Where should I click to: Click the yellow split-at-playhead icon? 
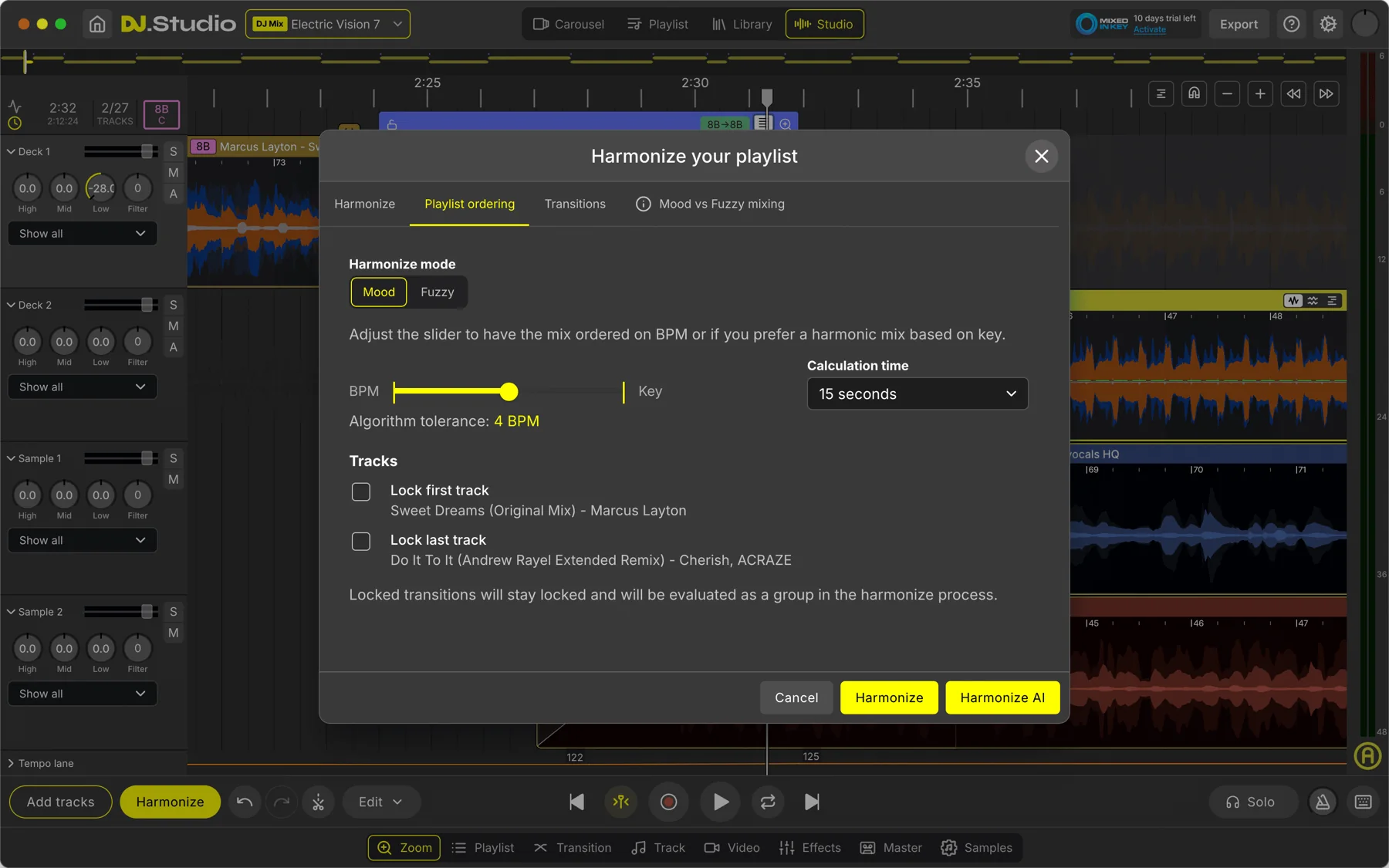point(621,802)
